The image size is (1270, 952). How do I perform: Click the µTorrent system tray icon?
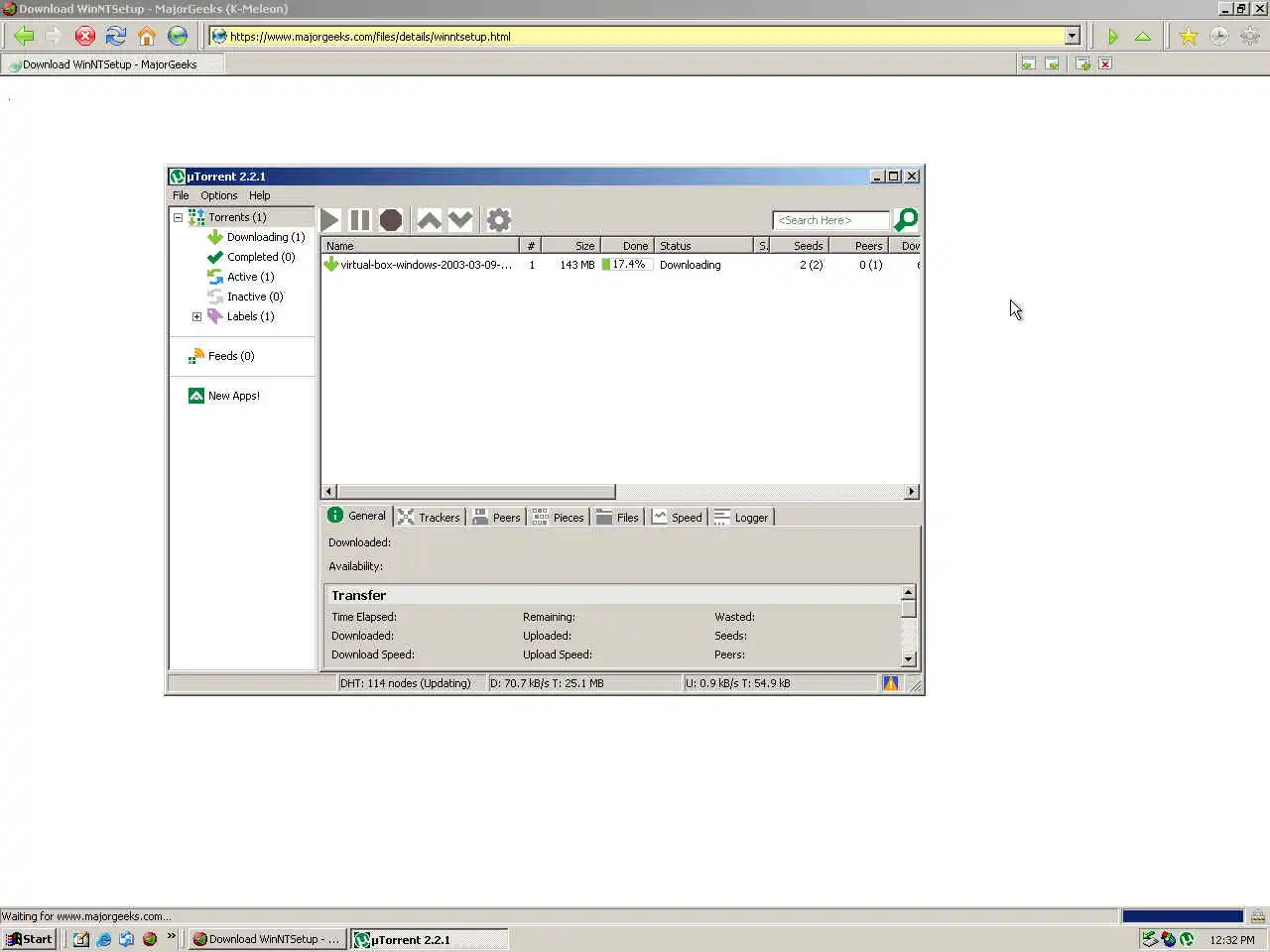tap(1187, 939)
